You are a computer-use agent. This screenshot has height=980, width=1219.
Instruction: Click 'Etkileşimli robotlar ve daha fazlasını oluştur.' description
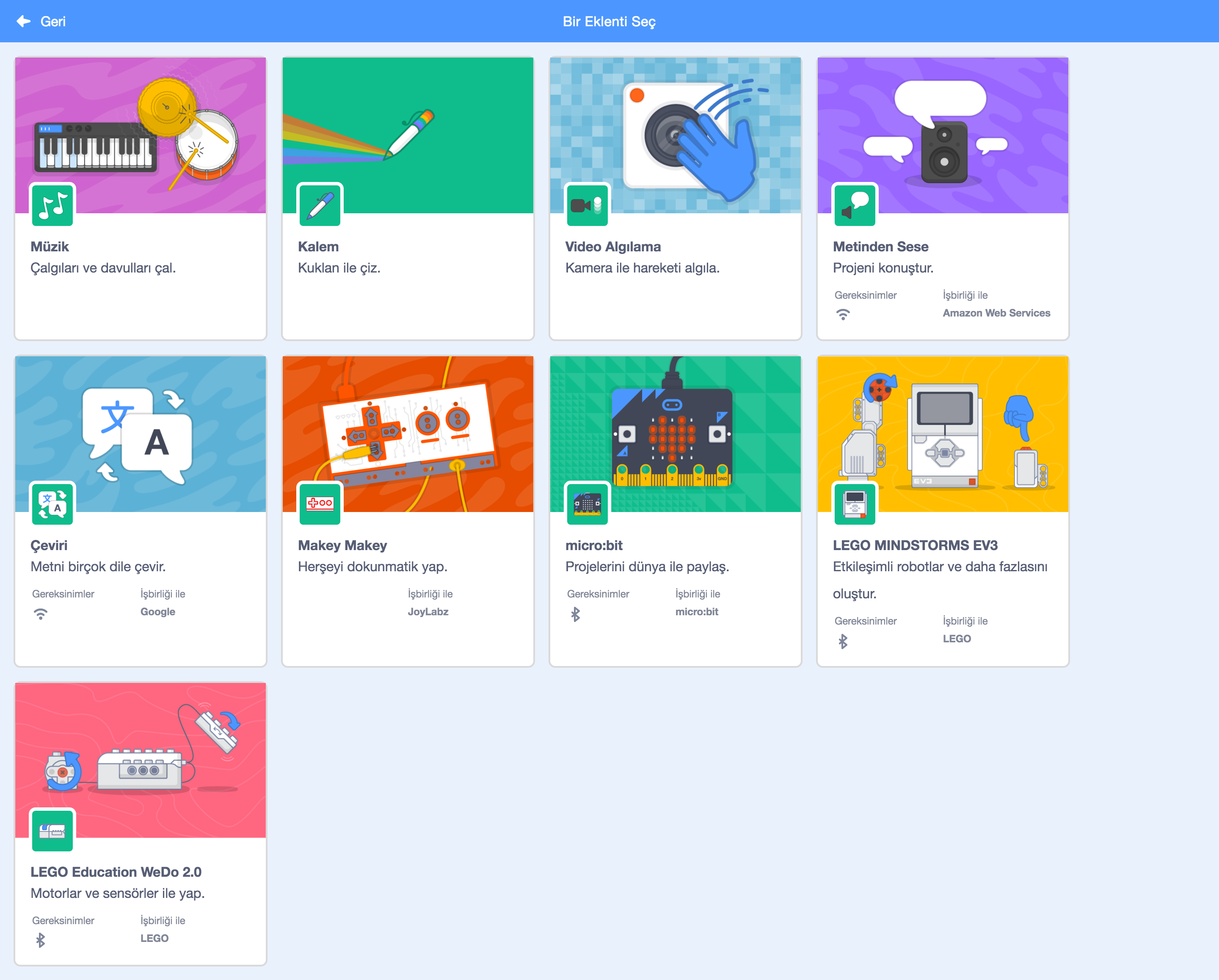(x=940, y=581)
